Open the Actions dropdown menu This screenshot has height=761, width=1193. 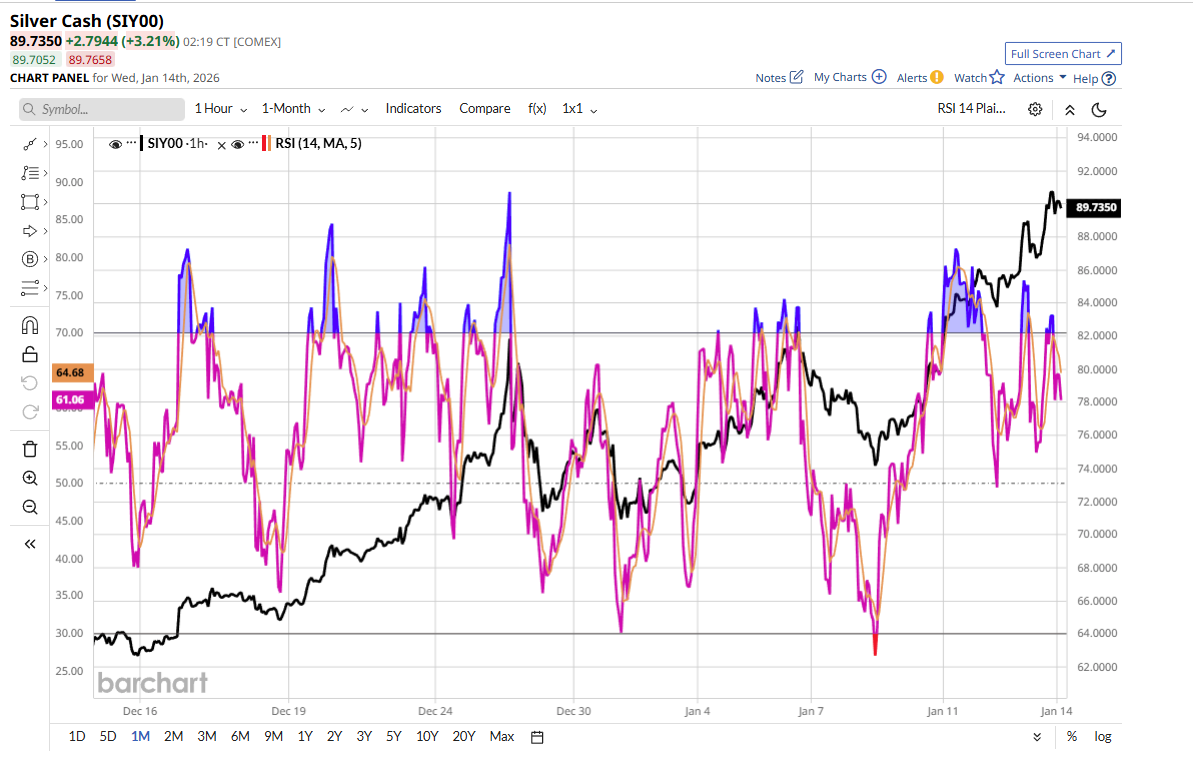tap(1039, 78)
